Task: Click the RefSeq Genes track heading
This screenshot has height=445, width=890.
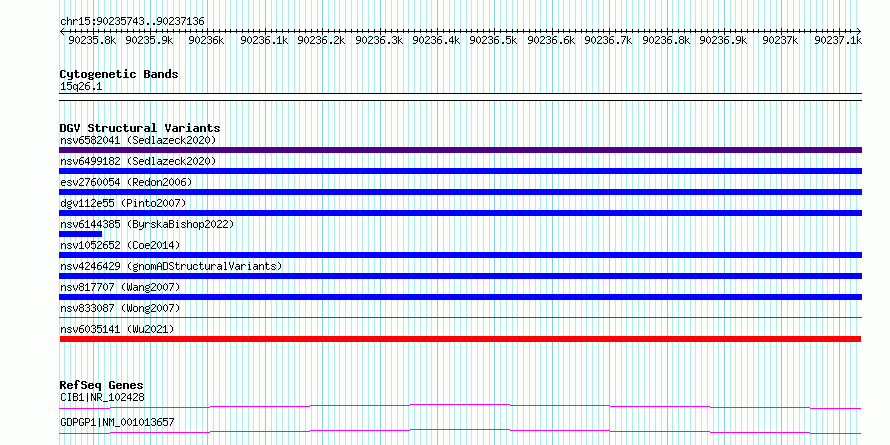Action: click(101, 385)
